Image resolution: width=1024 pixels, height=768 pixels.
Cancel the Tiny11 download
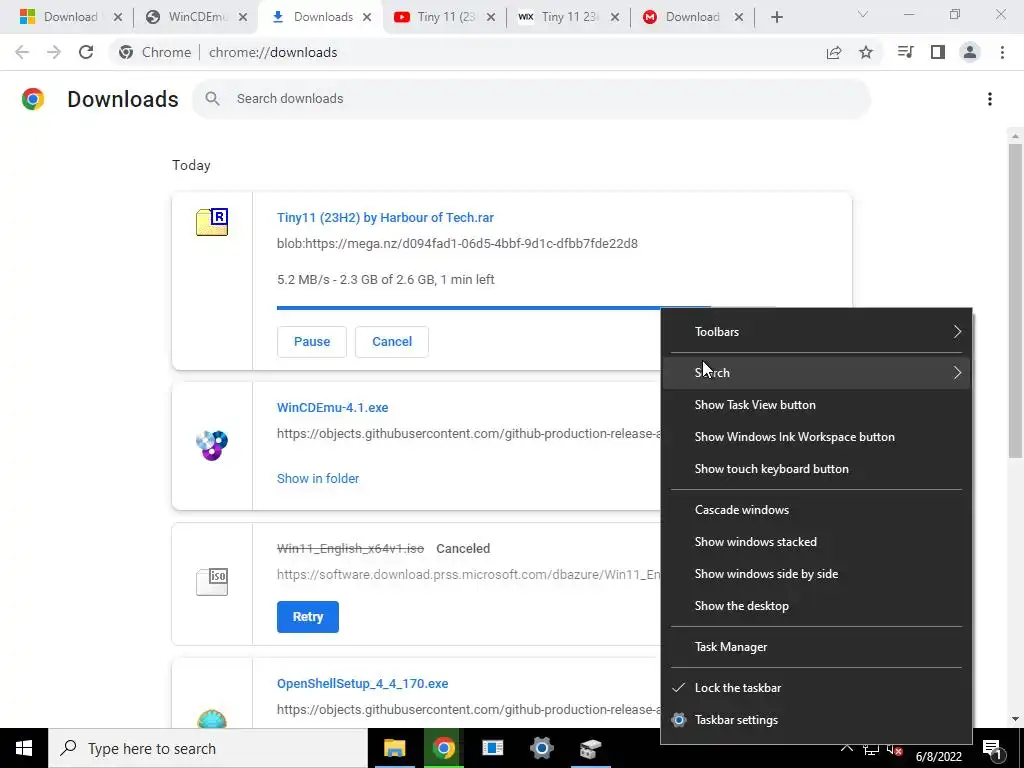tap(392, 342)
